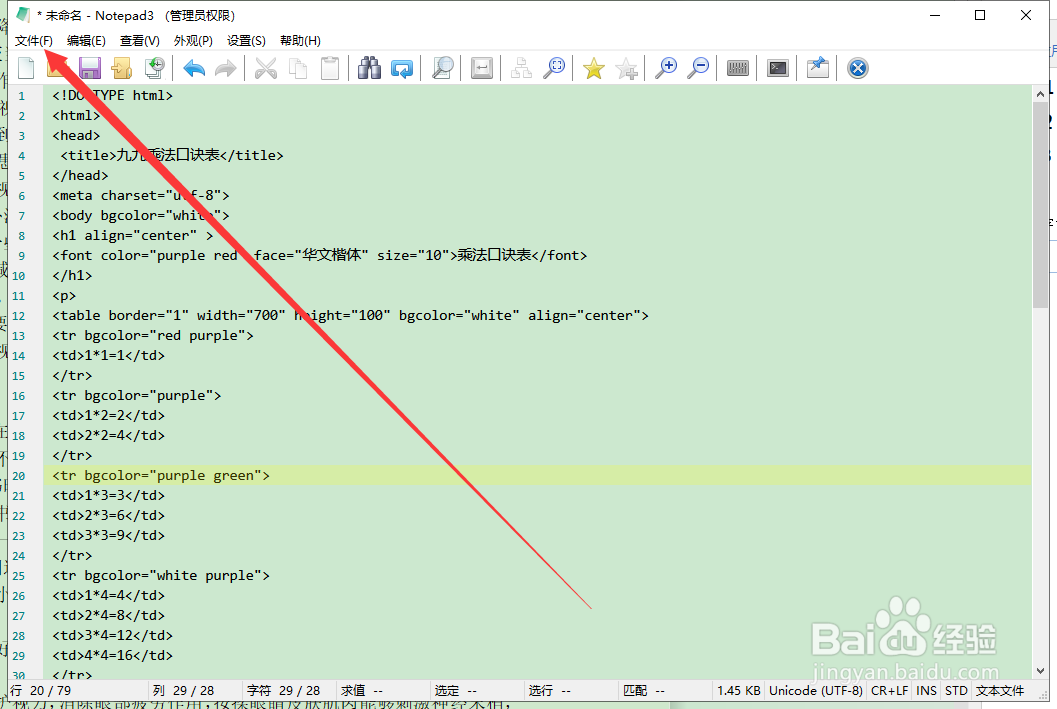Click the Paste clipboard icon
Screen dimensions: 1057x709
point(330,68)
